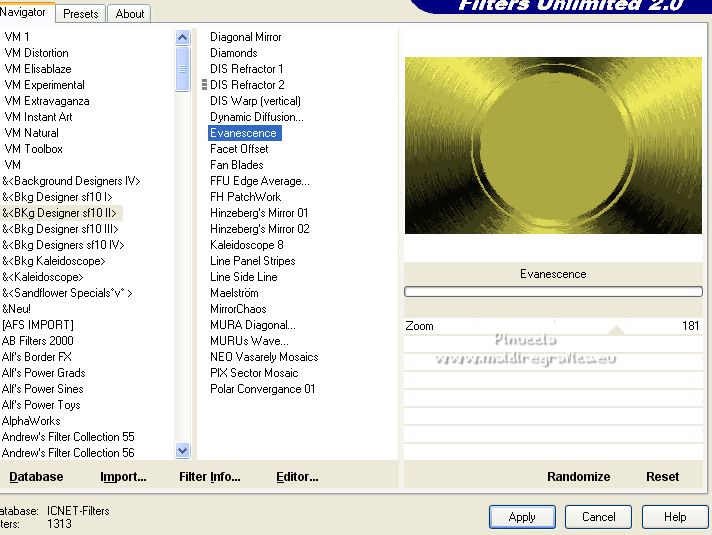Select &<BKg Designer sf10 II> category
This screenshot has width=712, height=535.
[x=59, y=213]
